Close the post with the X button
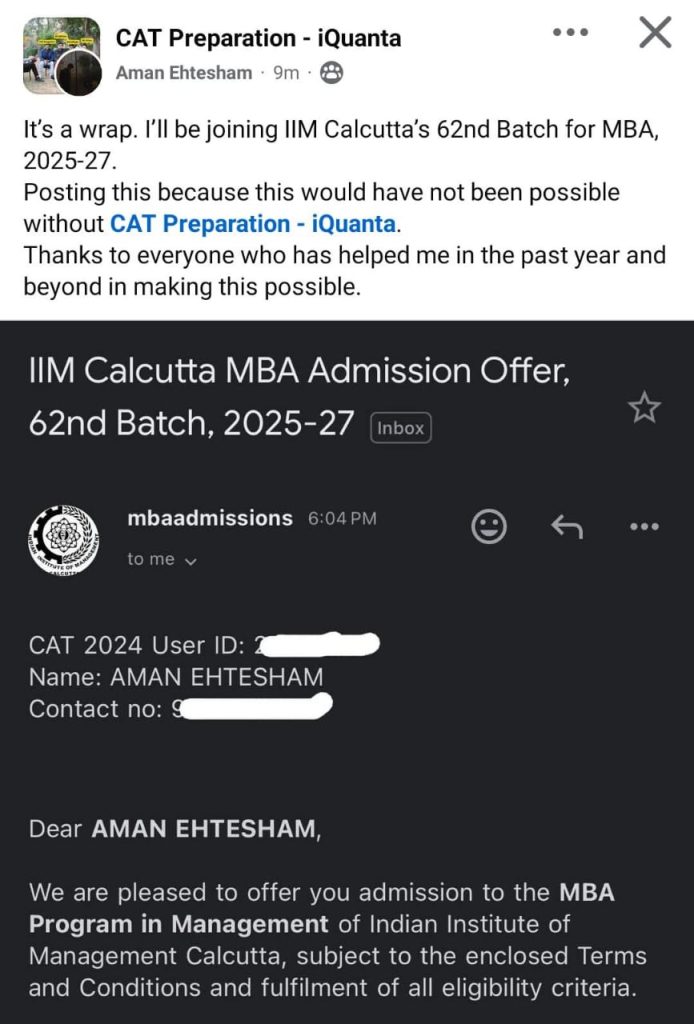 [655, 33]
